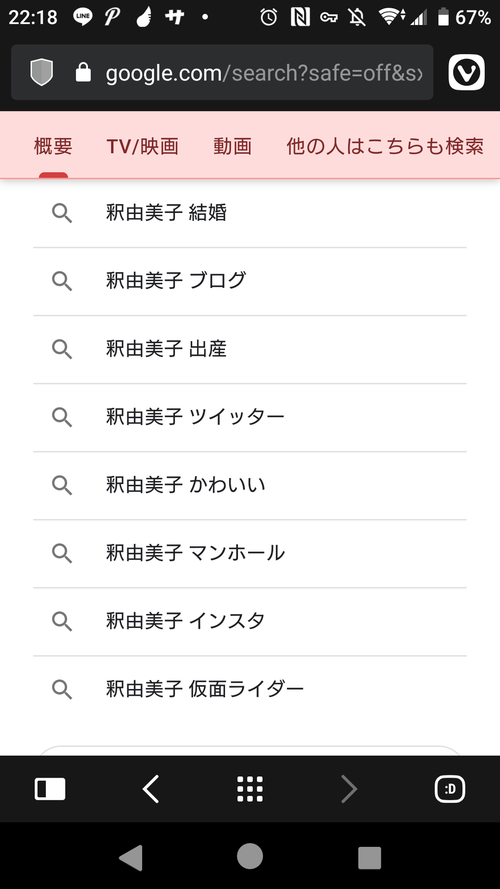The height and width of the screenshot is (889, 500).
Task: Tap the padlock site security icon
Action: pos(83,73)
